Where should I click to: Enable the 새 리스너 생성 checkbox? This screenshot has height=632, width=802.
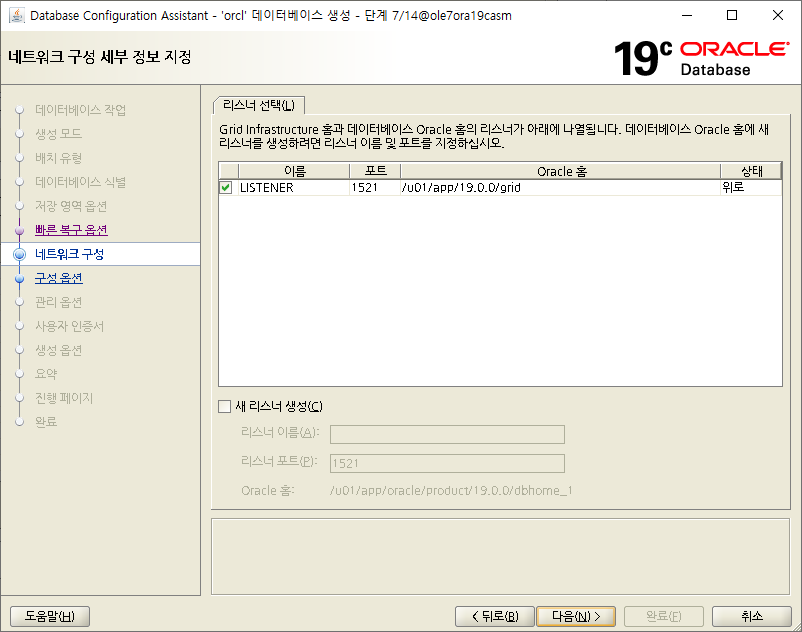(x=225, y=407)
